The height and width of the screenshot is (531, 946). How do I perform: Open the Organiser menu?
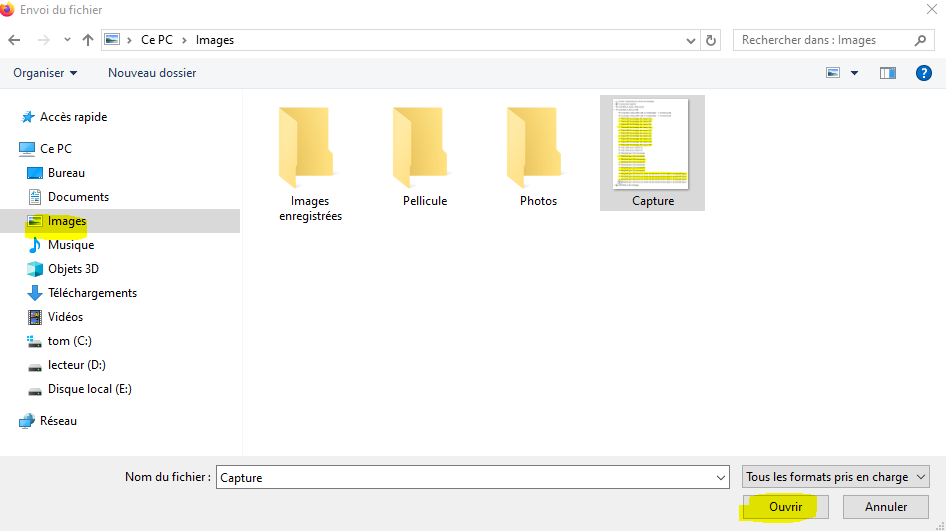point(45,73)
